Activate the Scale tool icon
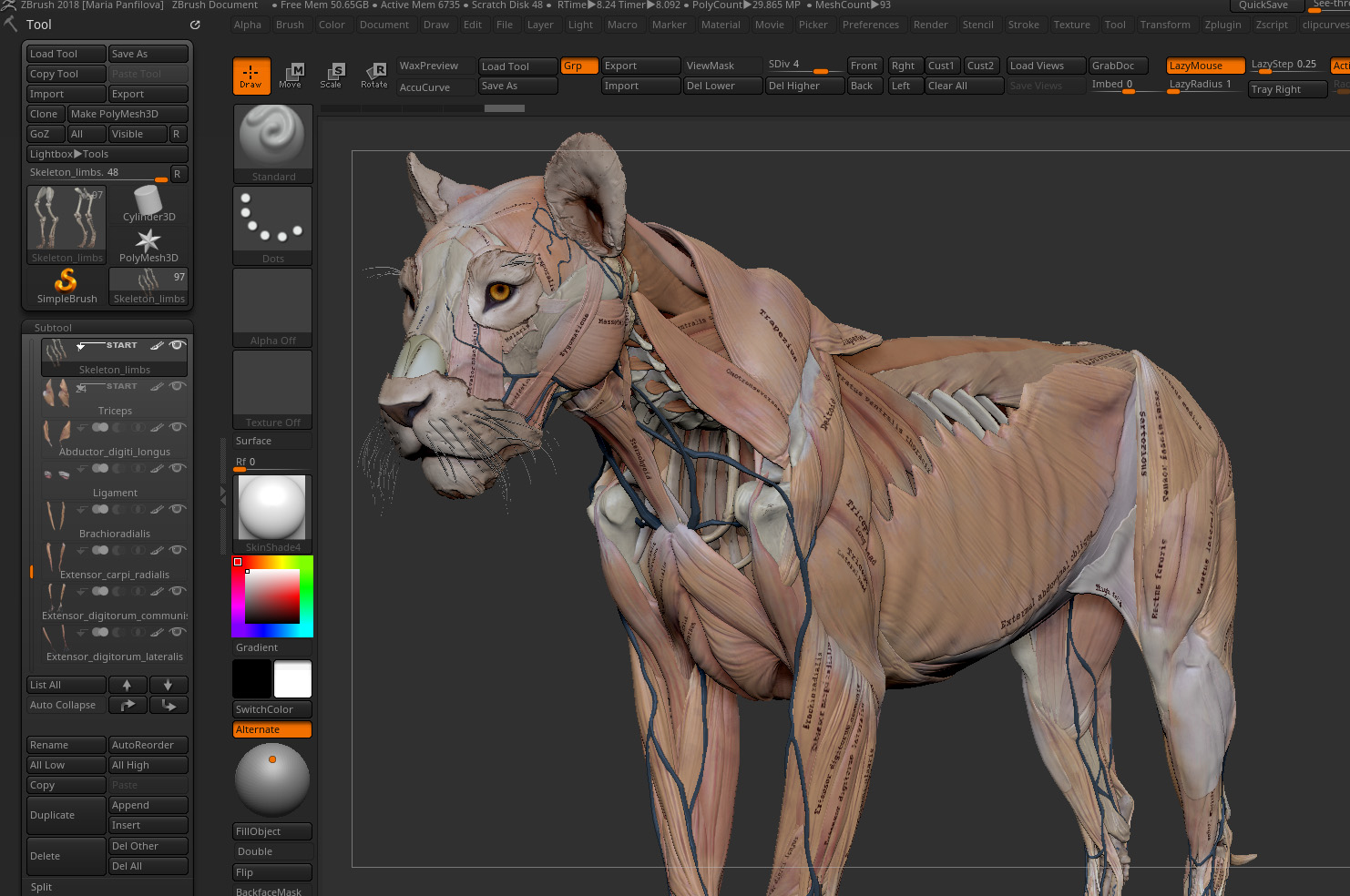Image resolution: width=1350 pixels, height=896 pixels. pos(332,76)
